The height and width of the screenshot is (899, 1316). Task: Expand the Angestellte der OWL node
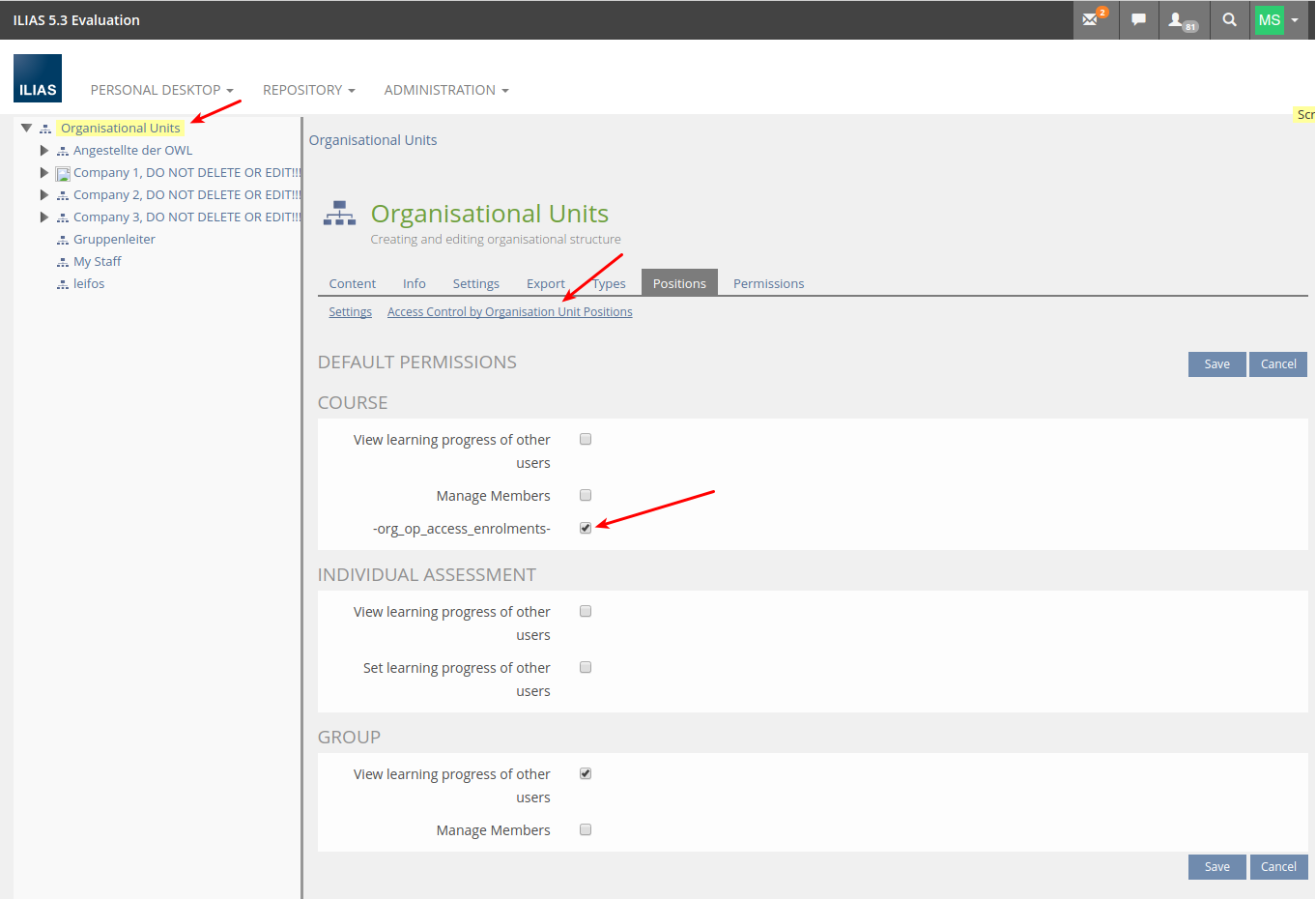pyautogui.click(x=44, y=151)
